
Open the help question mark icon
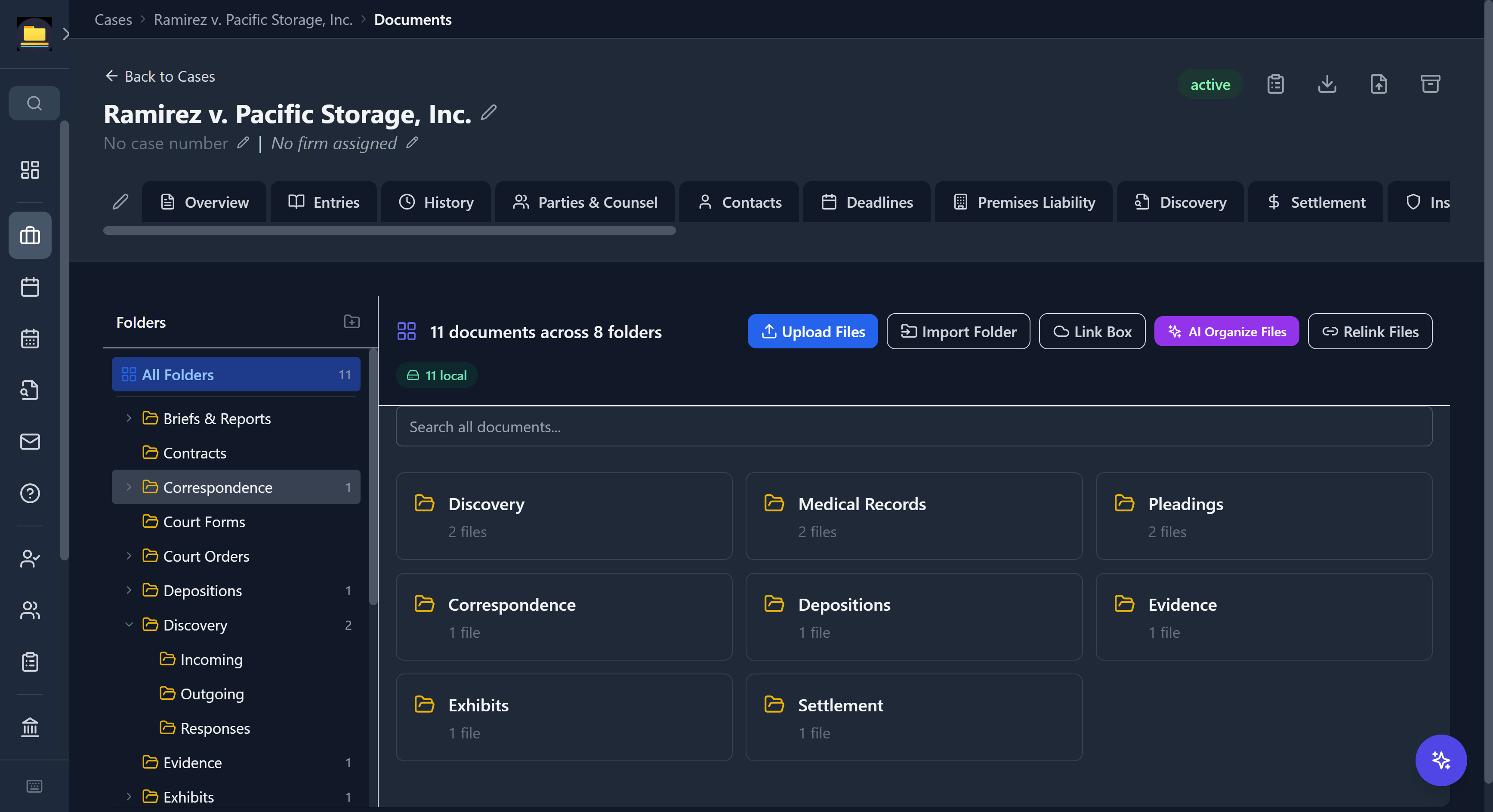[x=30, y=493]
